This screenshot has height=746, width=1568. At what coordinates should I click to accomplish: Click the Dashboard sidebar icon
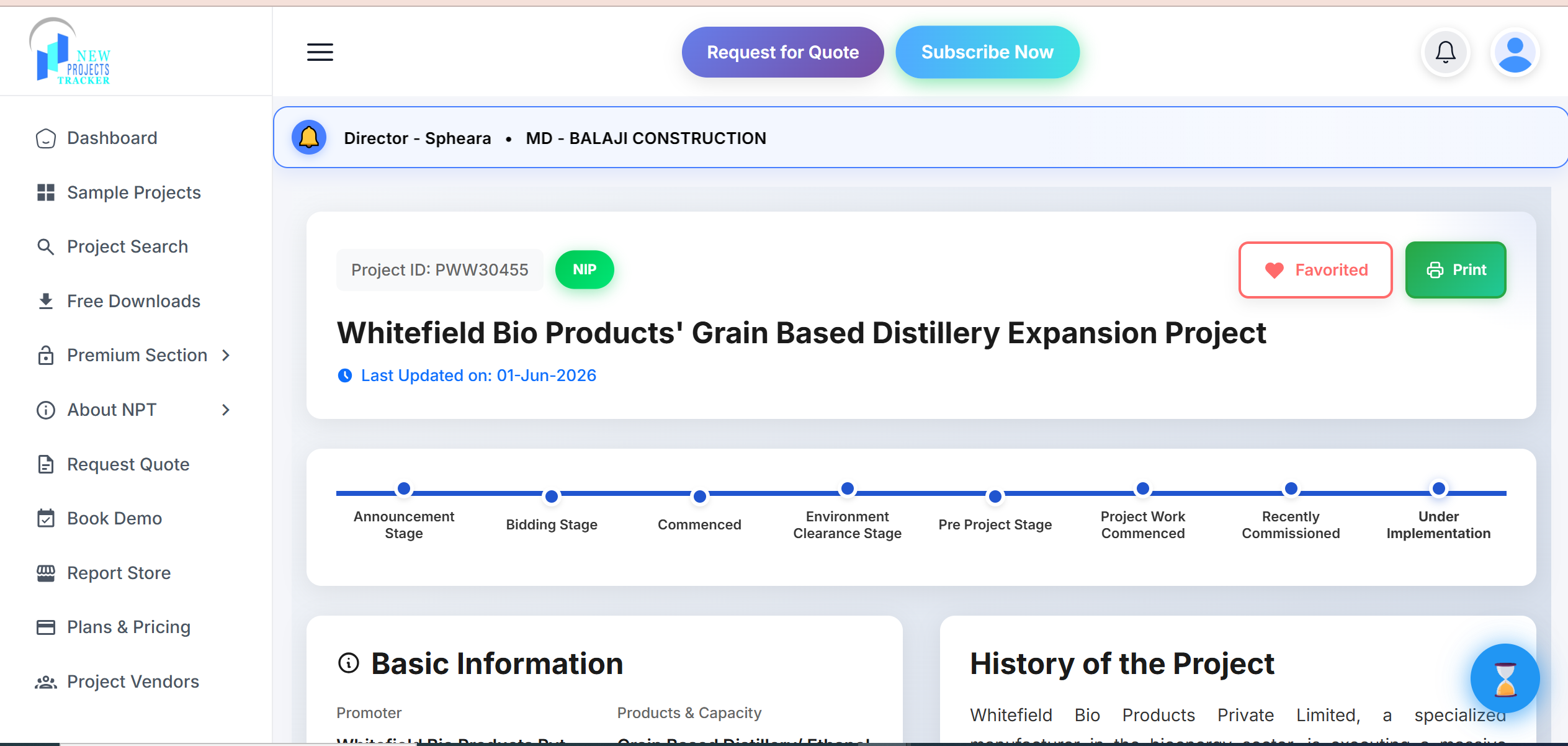tap(46, 138)
